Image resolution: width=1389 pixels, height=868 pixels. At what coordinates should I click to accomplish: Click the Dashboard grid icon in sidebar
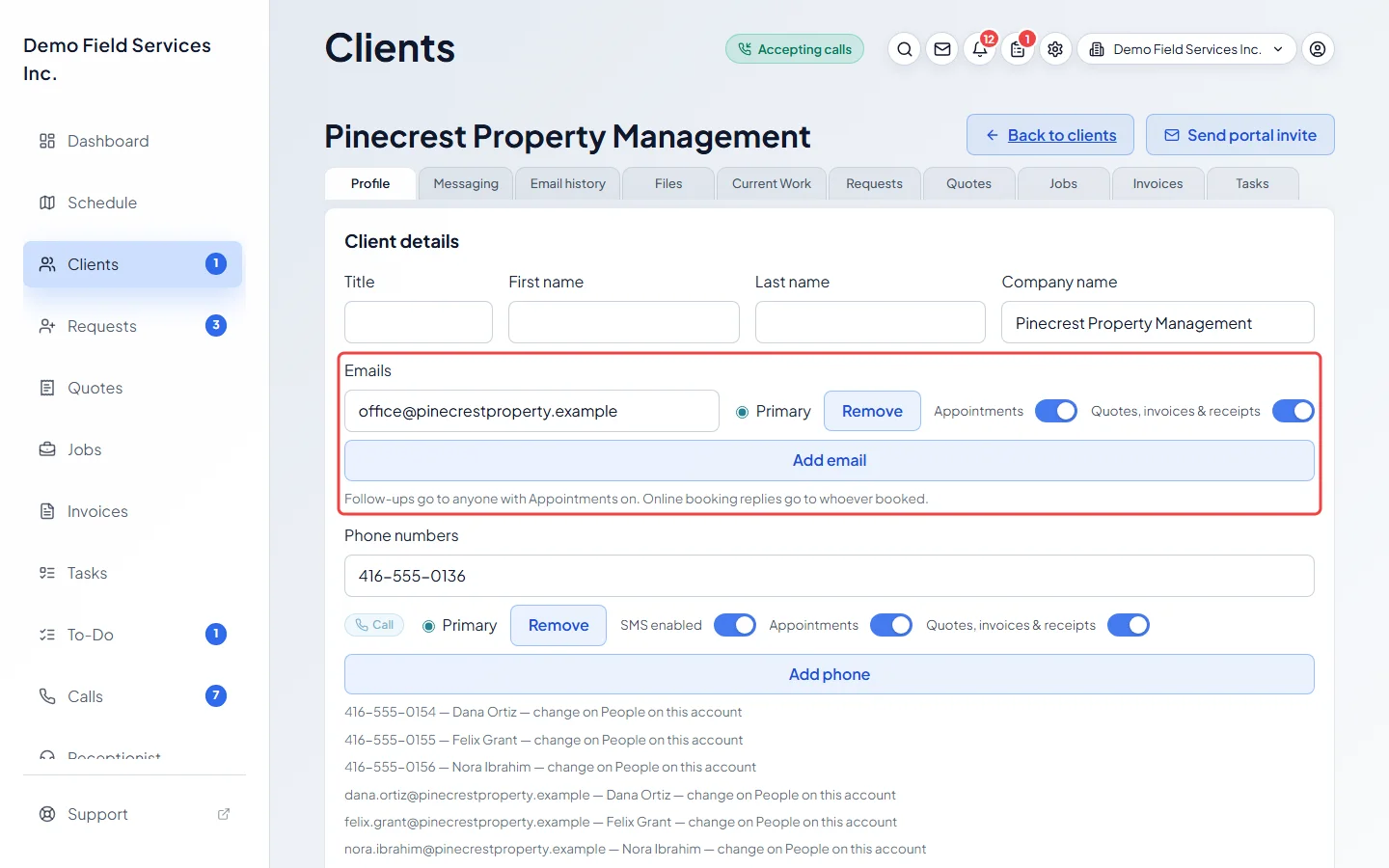[47, 141]
